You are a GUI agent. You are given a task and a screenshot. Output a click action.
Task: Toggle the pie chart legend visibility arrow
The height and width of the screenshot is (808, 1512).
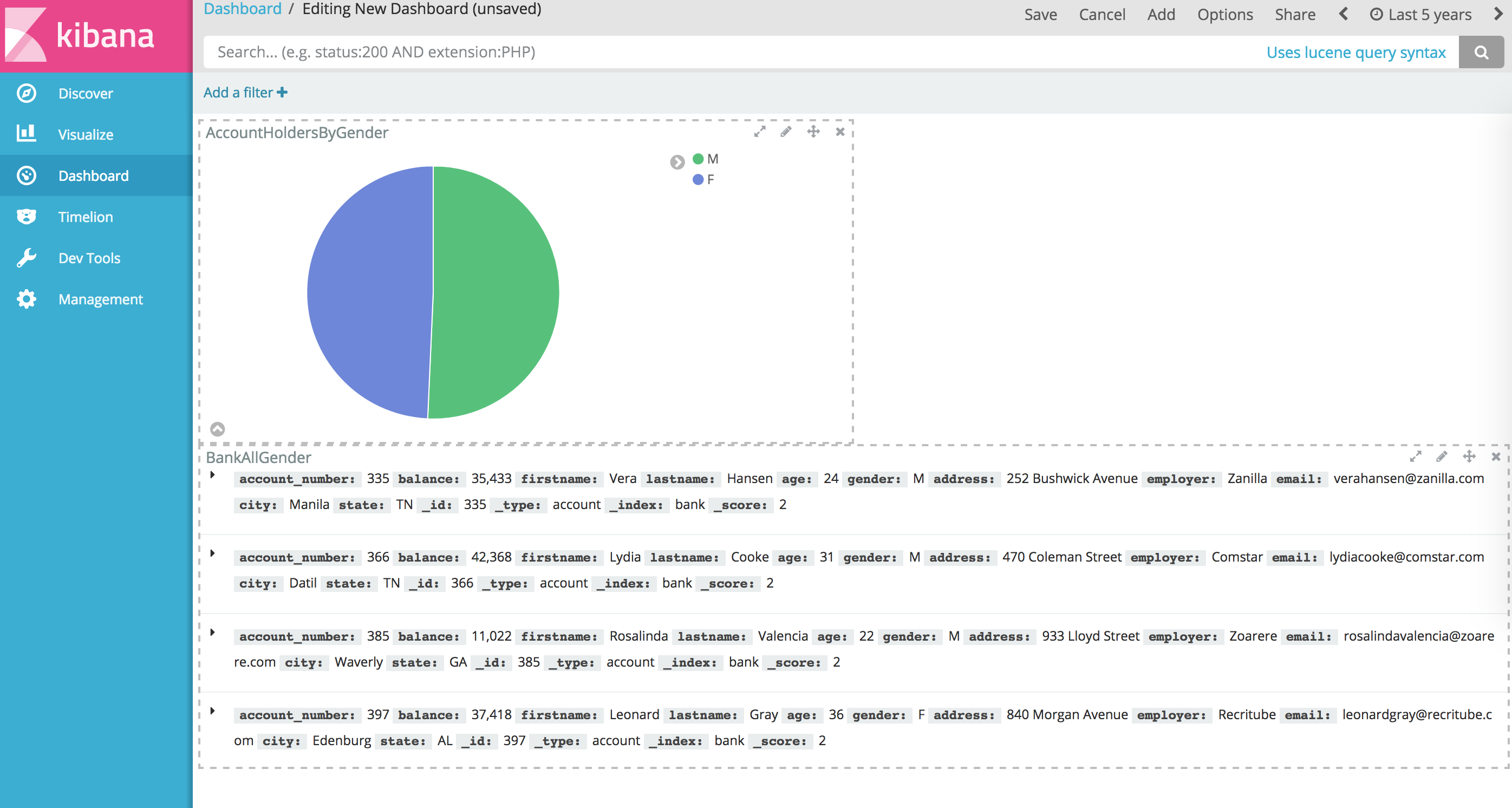pyautogui.click(x=677, y=162)
